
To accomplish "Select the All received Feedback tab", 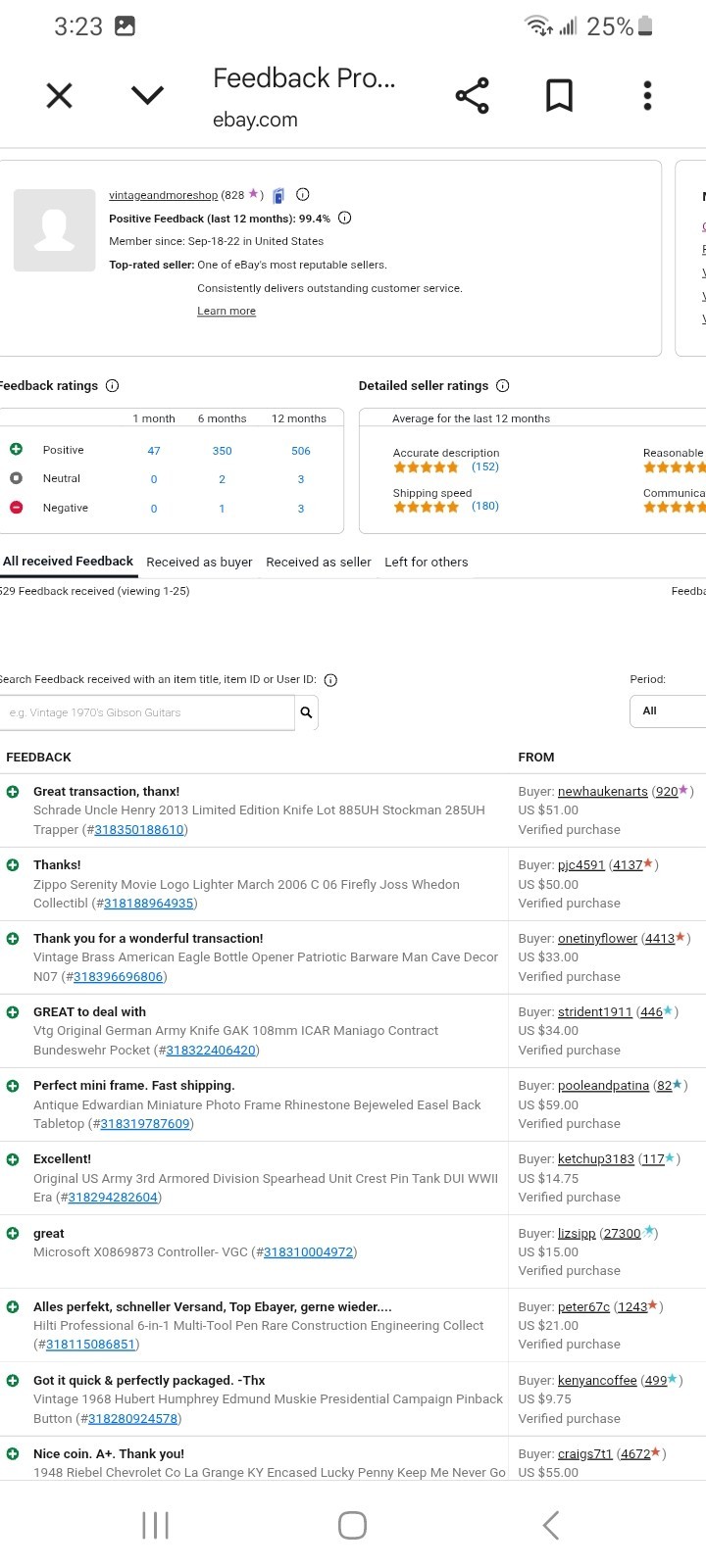I will coord(68,562).
